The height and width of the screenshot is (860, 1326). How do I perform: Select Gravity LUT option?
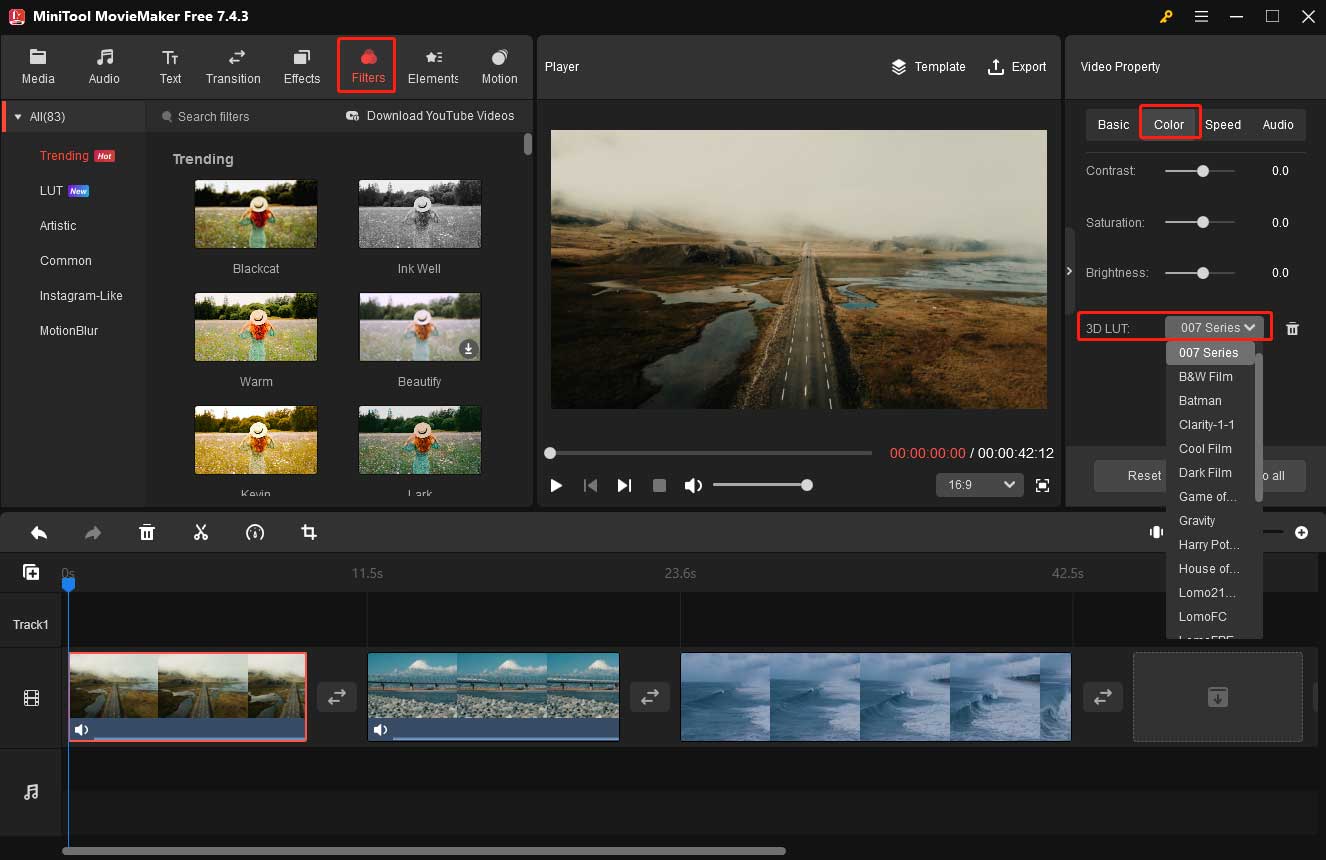tap(1210, 521)
